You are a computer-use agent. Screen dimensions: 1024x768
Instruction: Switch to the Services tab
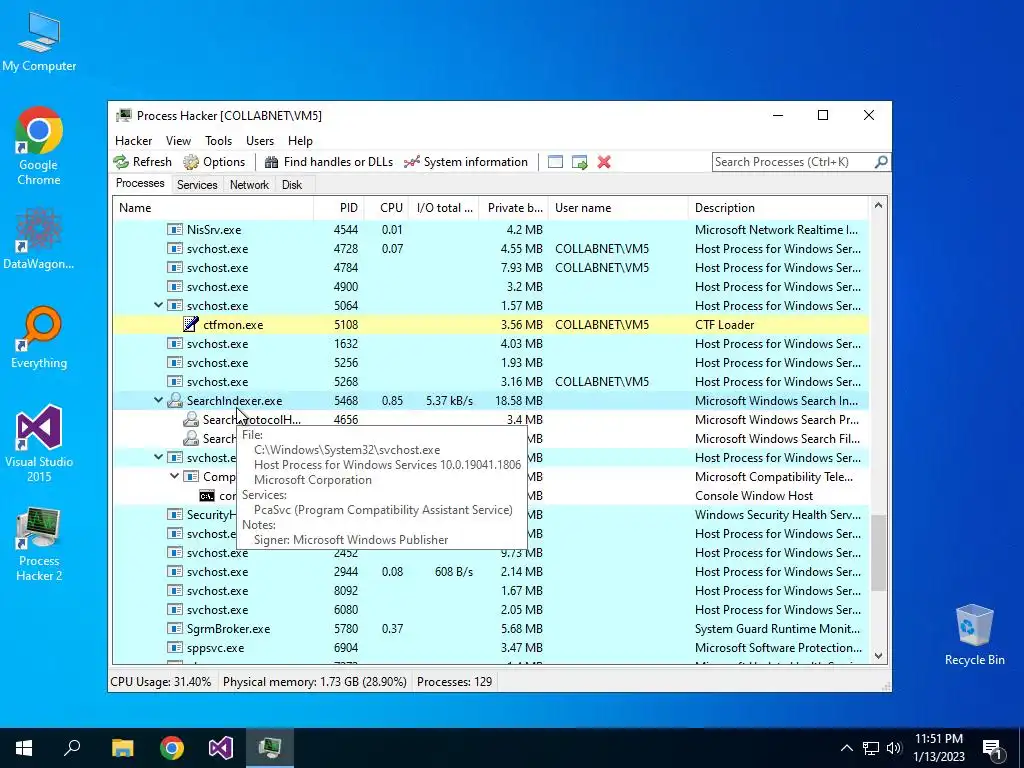pos(197,185)
